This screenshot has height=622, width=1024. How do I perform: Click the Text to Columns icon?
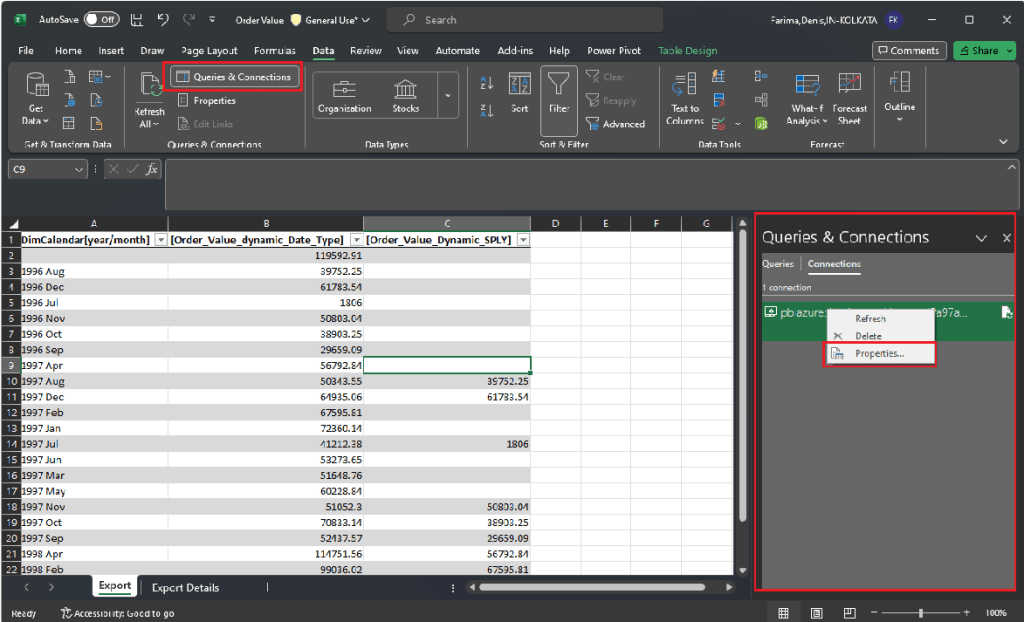(685, 85)
